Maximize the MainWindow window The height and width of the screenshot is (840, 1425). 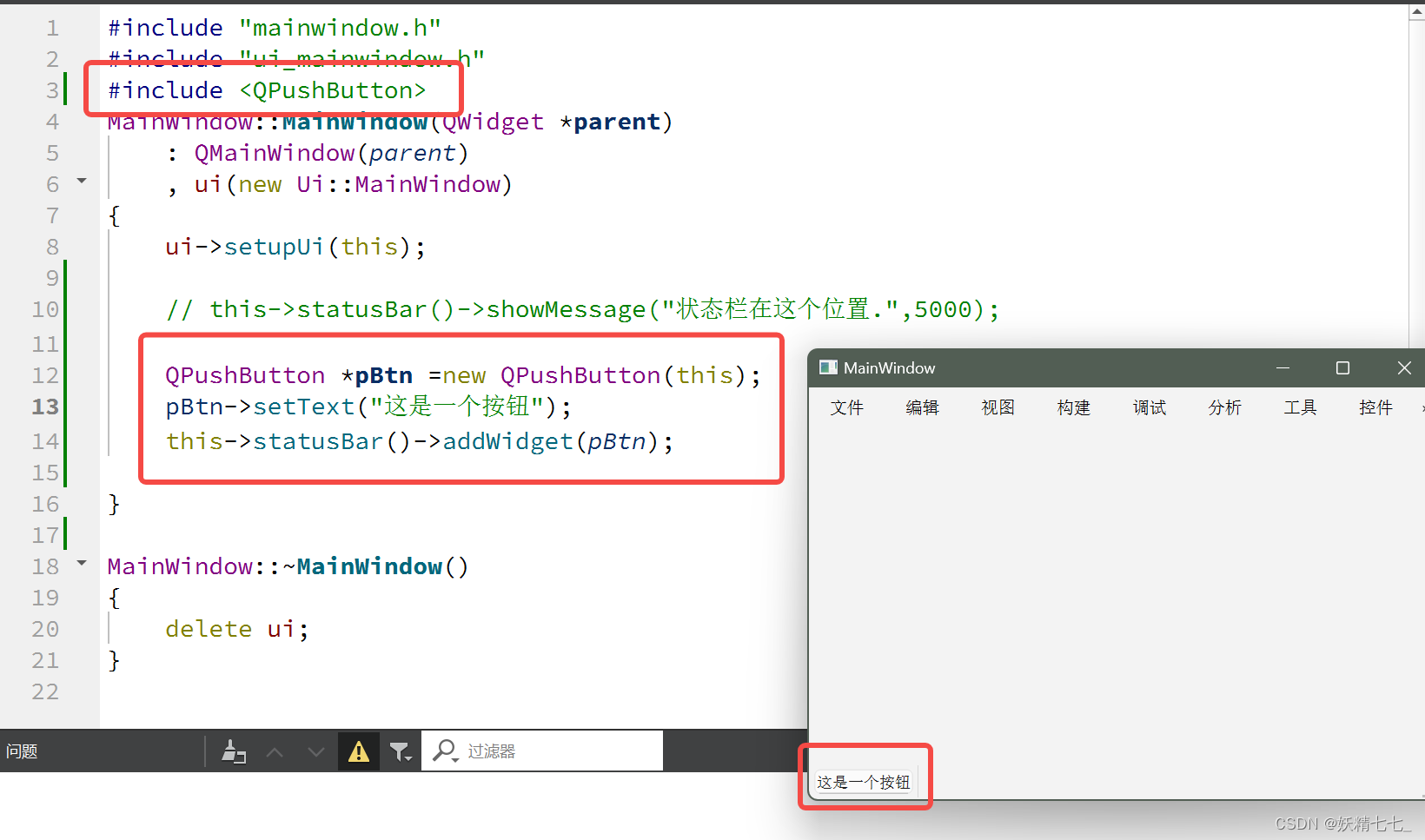1342,368
